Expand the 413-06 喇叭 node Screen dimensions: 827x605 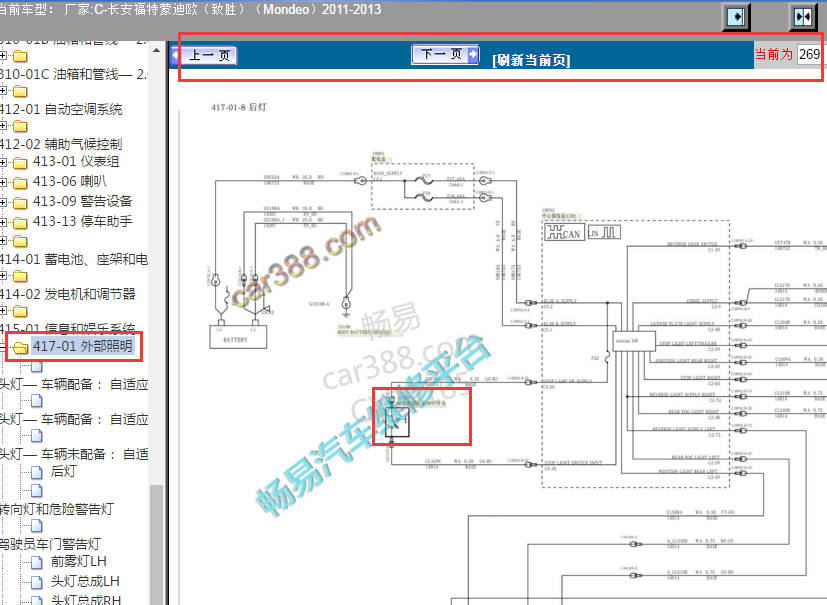3,183
